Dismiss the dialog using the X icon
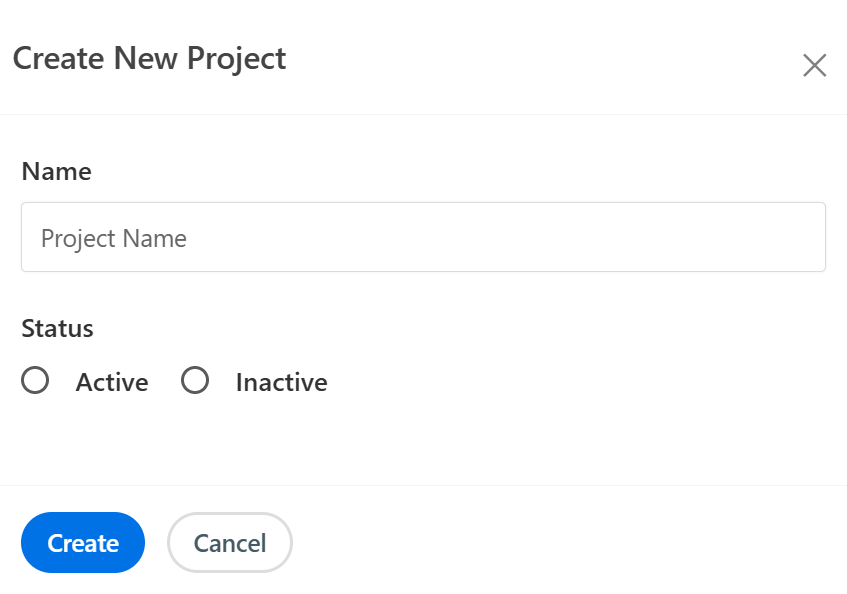Image resolution: width=847 pixels, height=594 pixels. tap(814, 66)
